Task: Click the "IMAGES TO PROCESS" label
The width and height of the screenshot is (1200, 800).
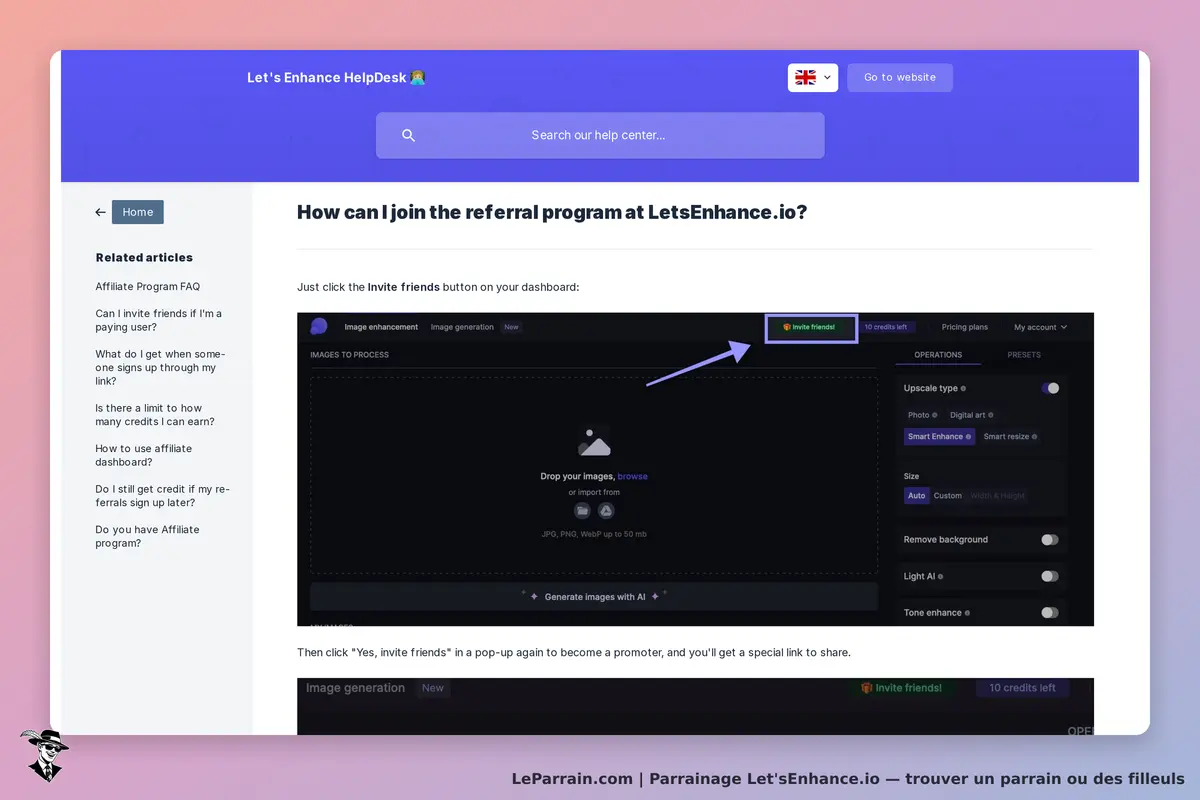Action: 349,355
